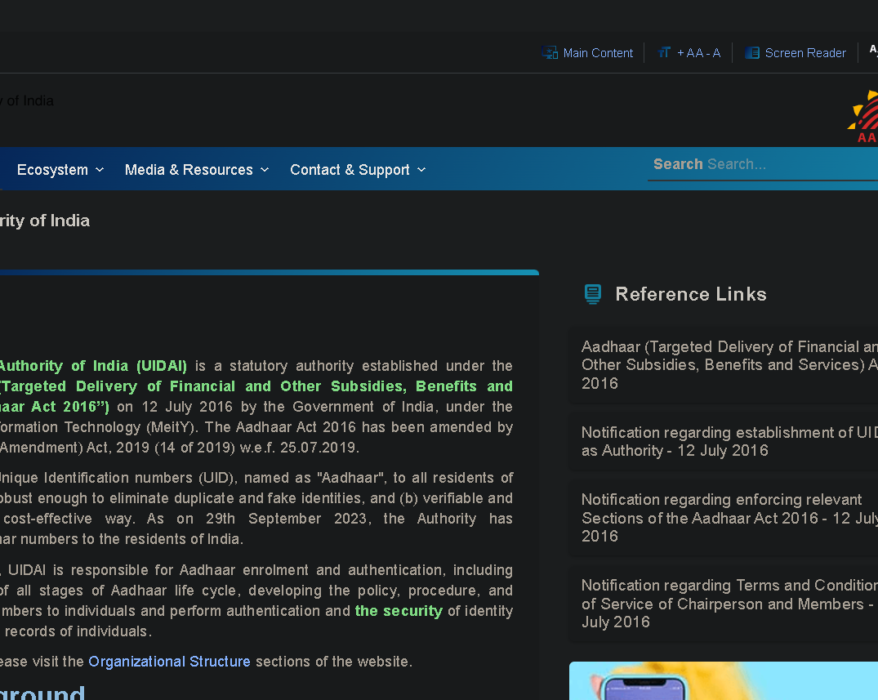This screenshot has height=700, width=878.
Task: Click the Main Content skip icon
Action: [x=550, y=53]
